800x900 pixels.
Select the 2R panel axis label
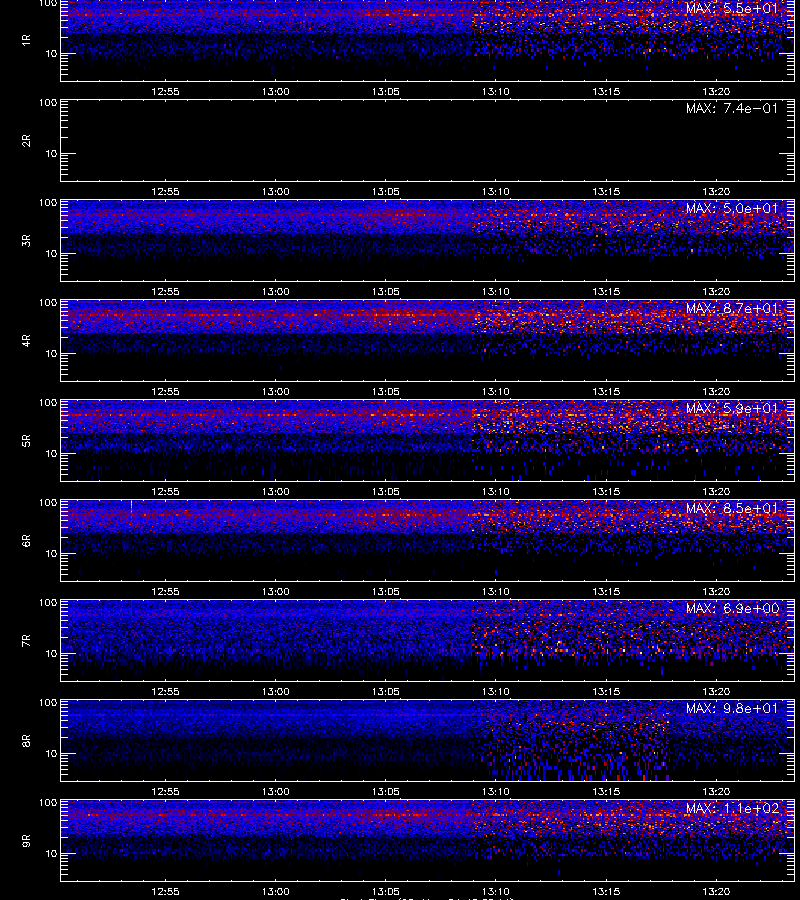26,140
